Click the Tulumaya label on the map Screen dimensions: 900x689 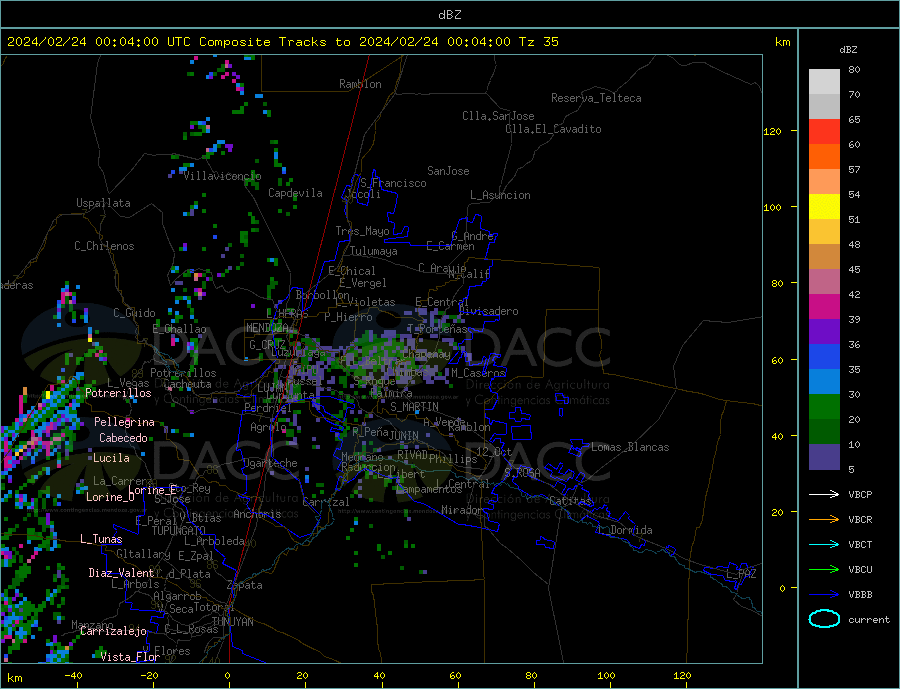point(374,251)
